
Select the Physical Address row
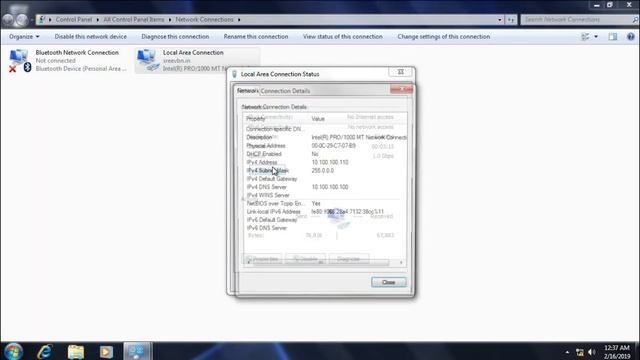(x=325, y=146)
